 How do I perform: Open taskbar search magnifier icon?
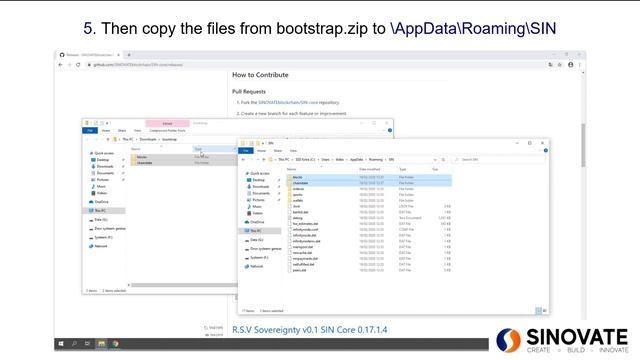tap(74, 344)
